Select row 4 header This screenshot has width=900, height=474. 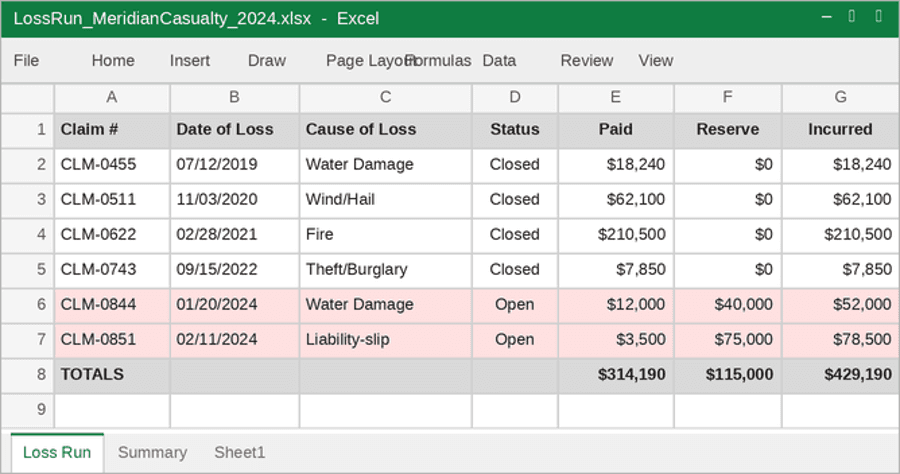[28, 235]
